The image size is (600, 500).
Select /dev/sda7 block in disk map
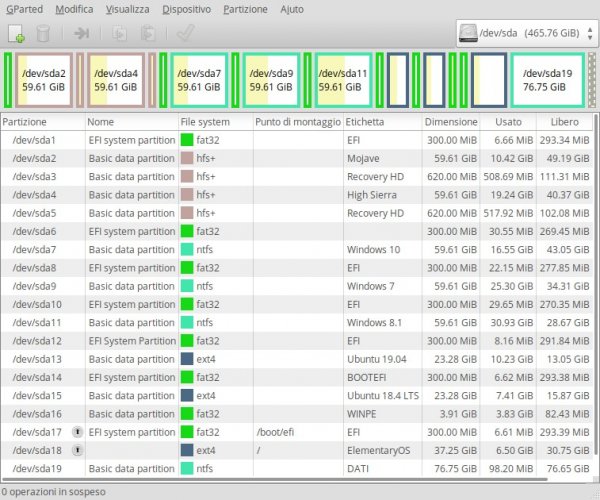199,80
